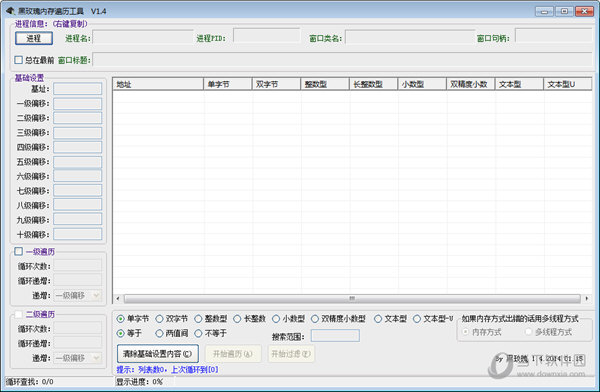Select the 不等于 comparison option
Viewport: 600px width, 392px height.
click(x=198, y=333)
